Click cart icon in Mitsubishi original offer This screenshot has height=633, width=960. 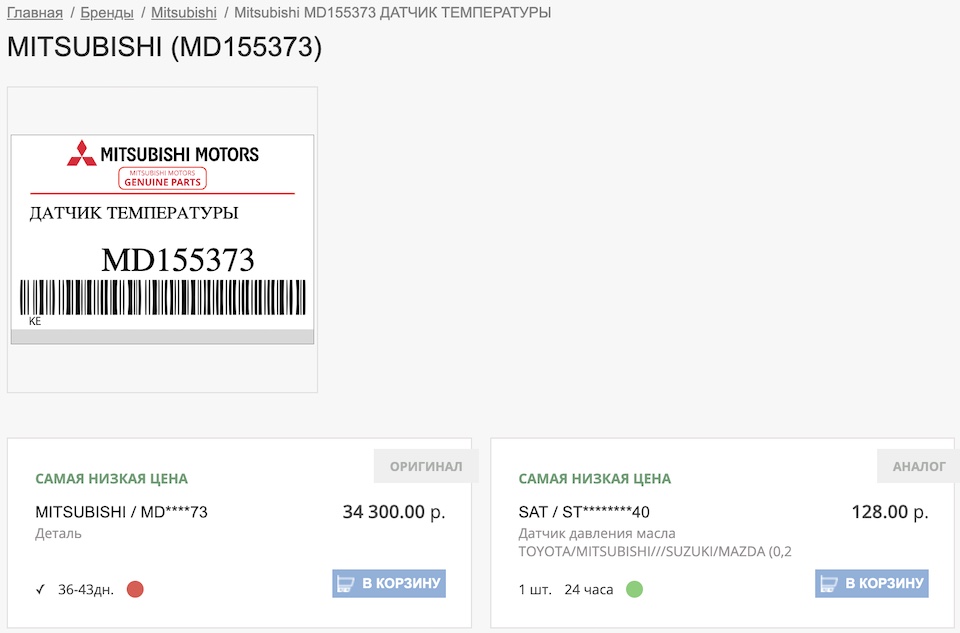[346, 583]
